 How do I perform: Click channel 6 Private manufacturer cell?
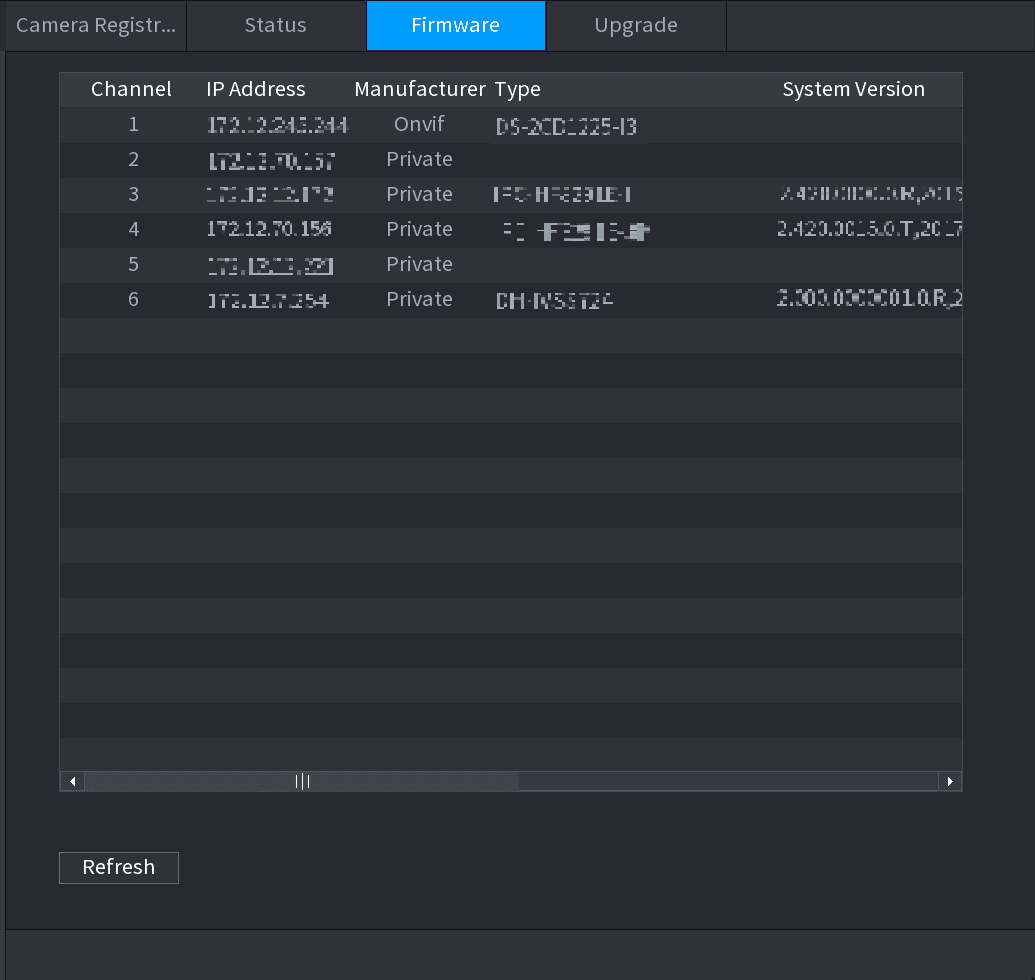click(x=419, y=299)
